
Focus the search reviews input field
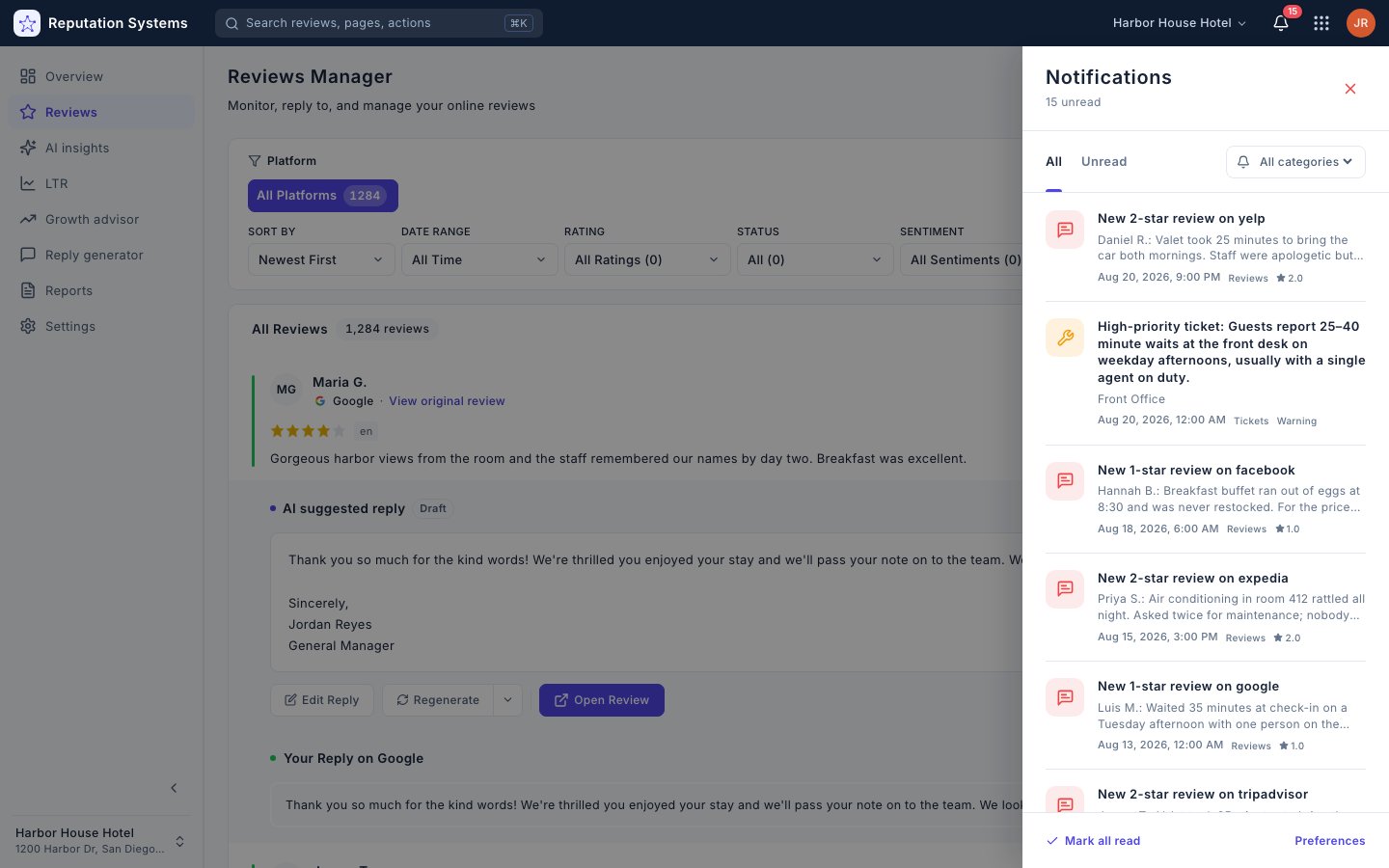379,23
